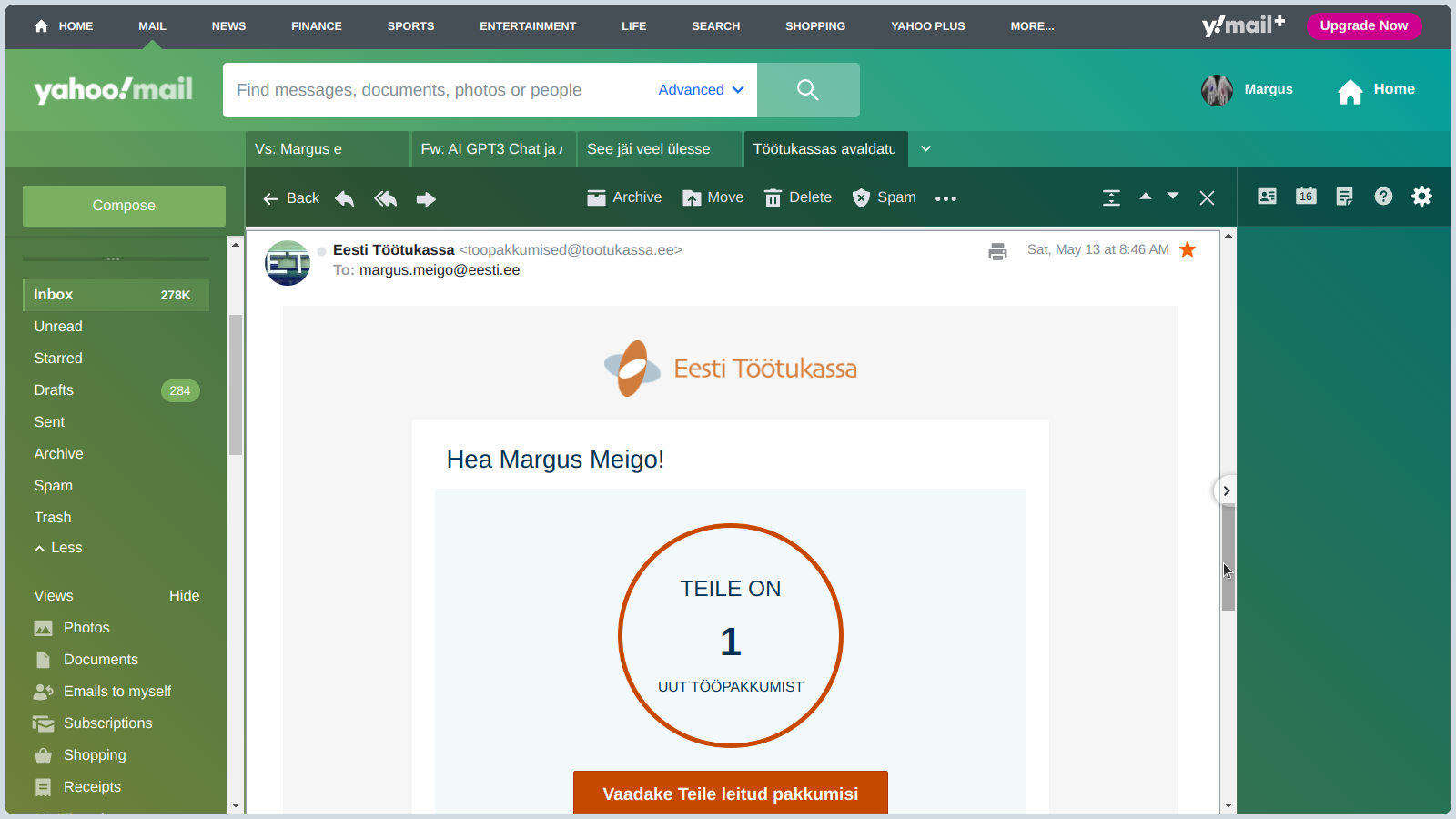The height and width of the screenshot is (819, 1456).
Task: Toggle the orange star on this email
Action: point(1188,249)
